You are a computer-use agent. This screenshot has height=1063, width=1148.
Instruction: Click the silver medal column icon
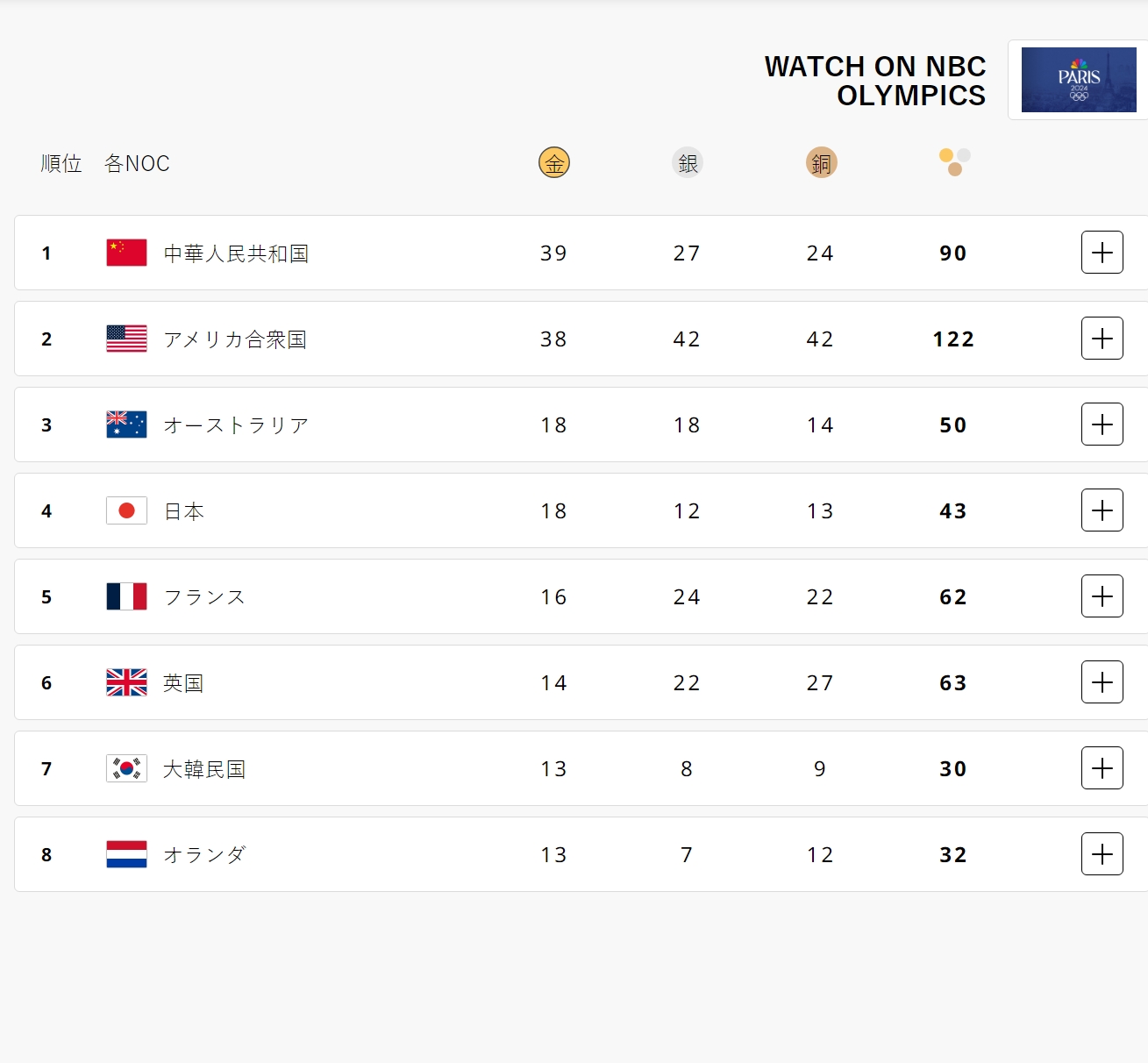688,162
